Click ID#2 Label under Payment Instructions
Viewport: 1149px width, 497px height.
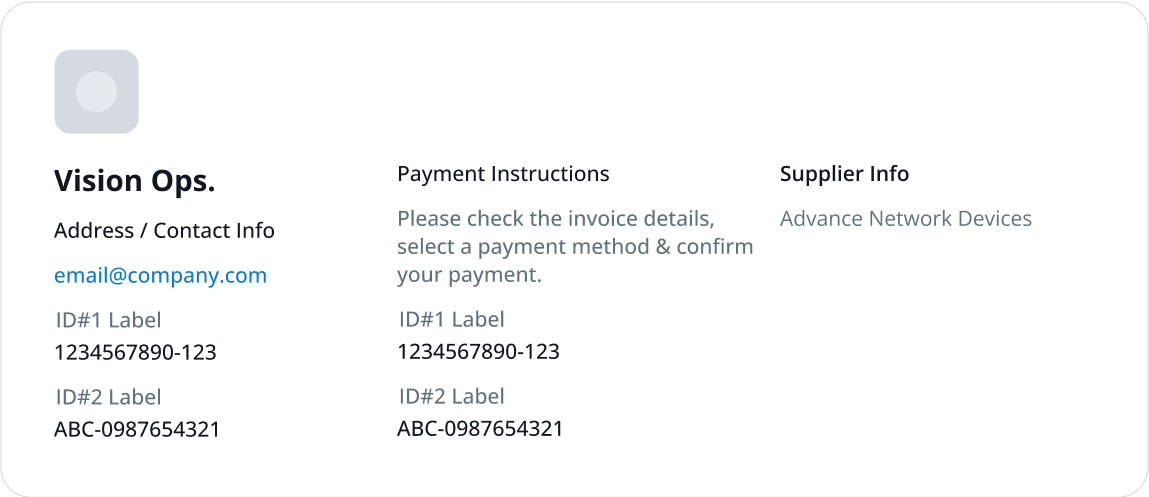[x=451, y=397]
